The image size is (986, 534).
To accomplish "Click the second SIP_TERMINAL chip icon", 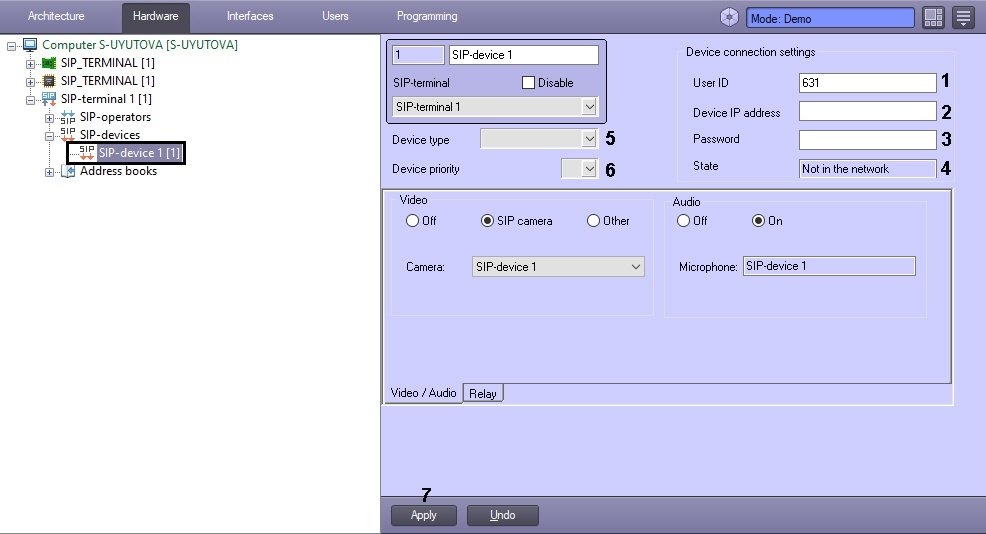I will click(48, 81).
